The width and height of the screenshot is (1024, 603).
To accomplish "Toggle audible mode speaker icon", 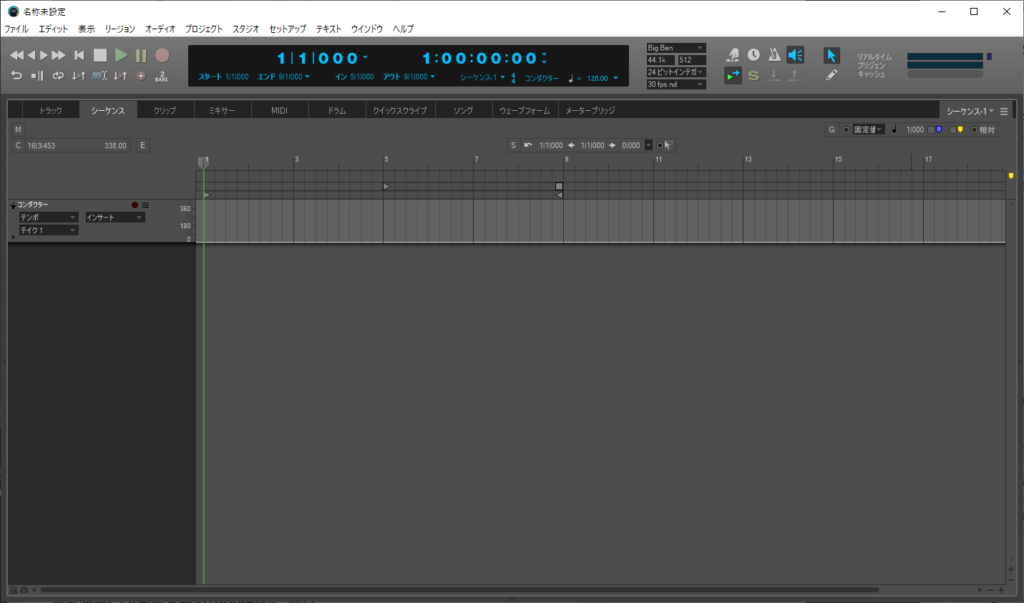I will (795, 55).
